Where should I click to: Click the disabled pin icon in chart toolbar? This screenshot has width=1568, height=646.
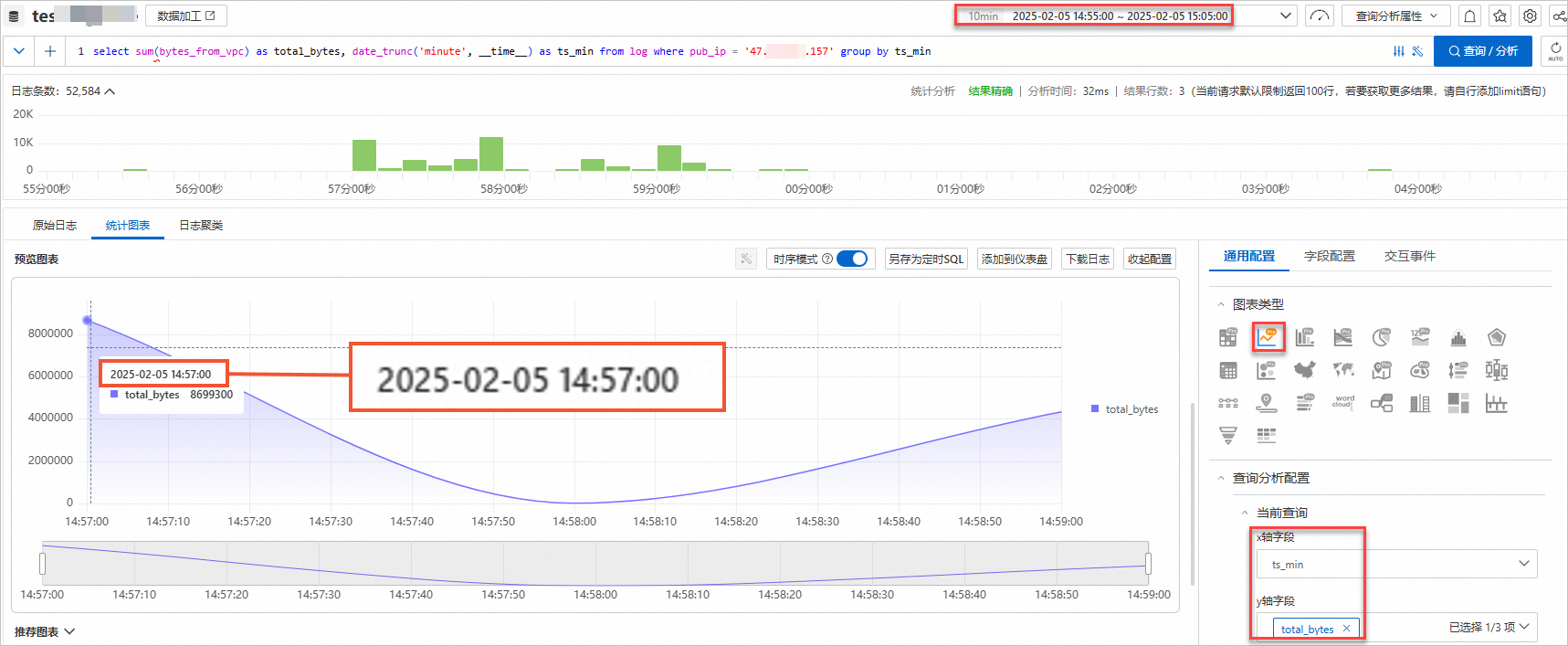pyautogui.click(x=746, y=259)
